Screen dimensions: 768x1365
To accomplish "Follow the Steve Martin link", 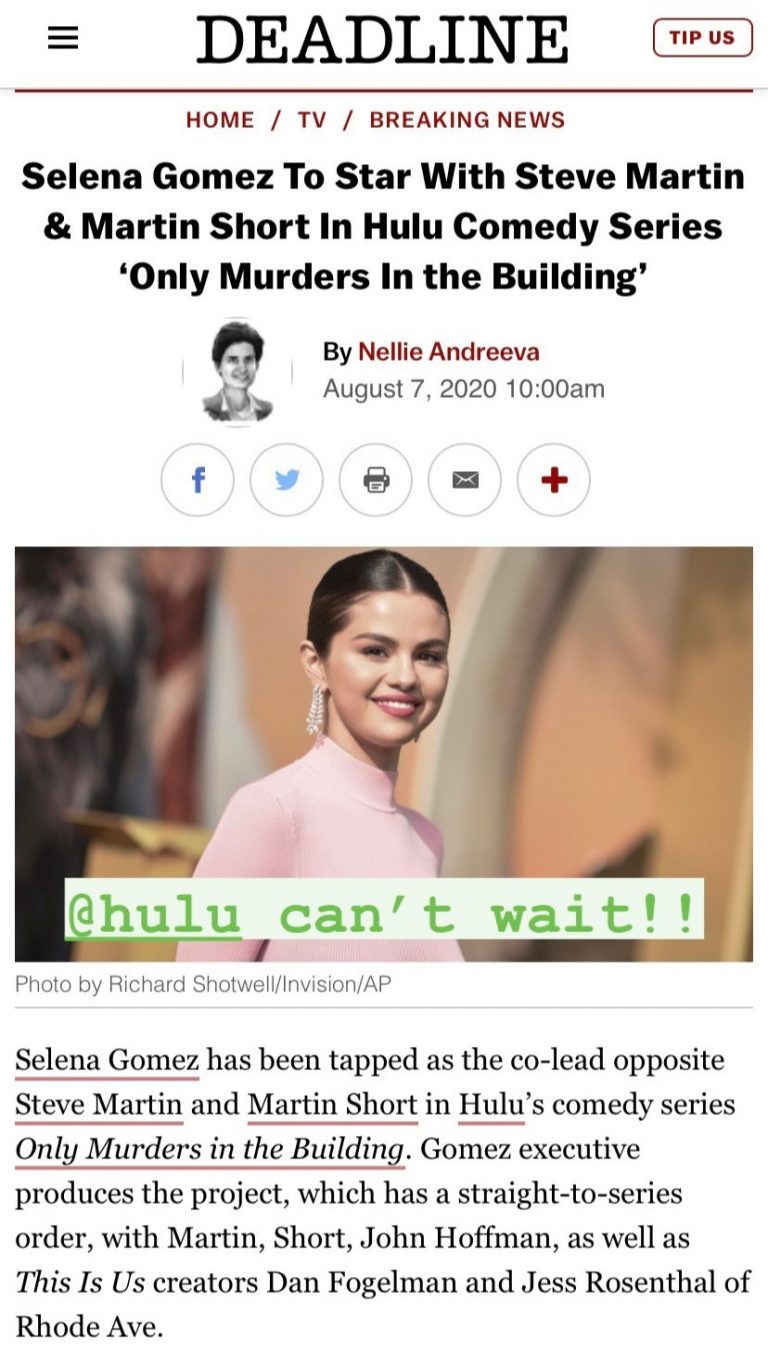I will pyautogui.click(x=99, y=1105).
